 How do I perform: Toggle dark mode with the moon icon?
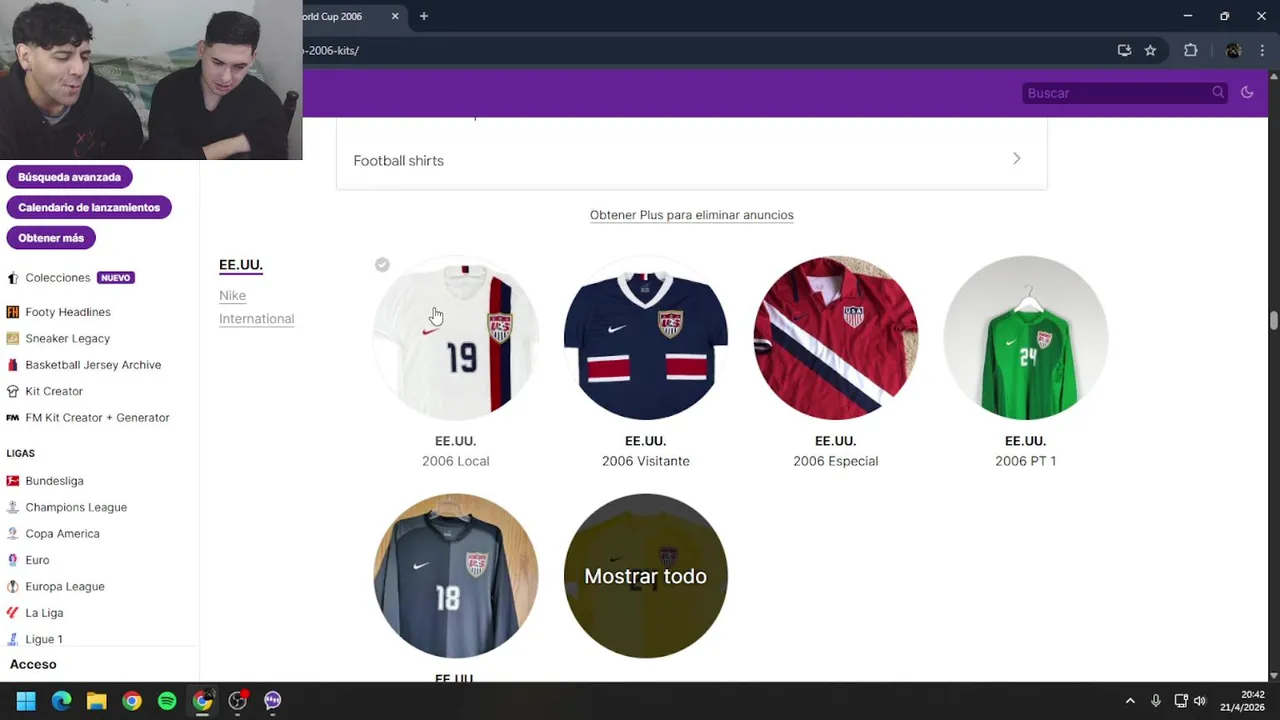click(1247, 92)
